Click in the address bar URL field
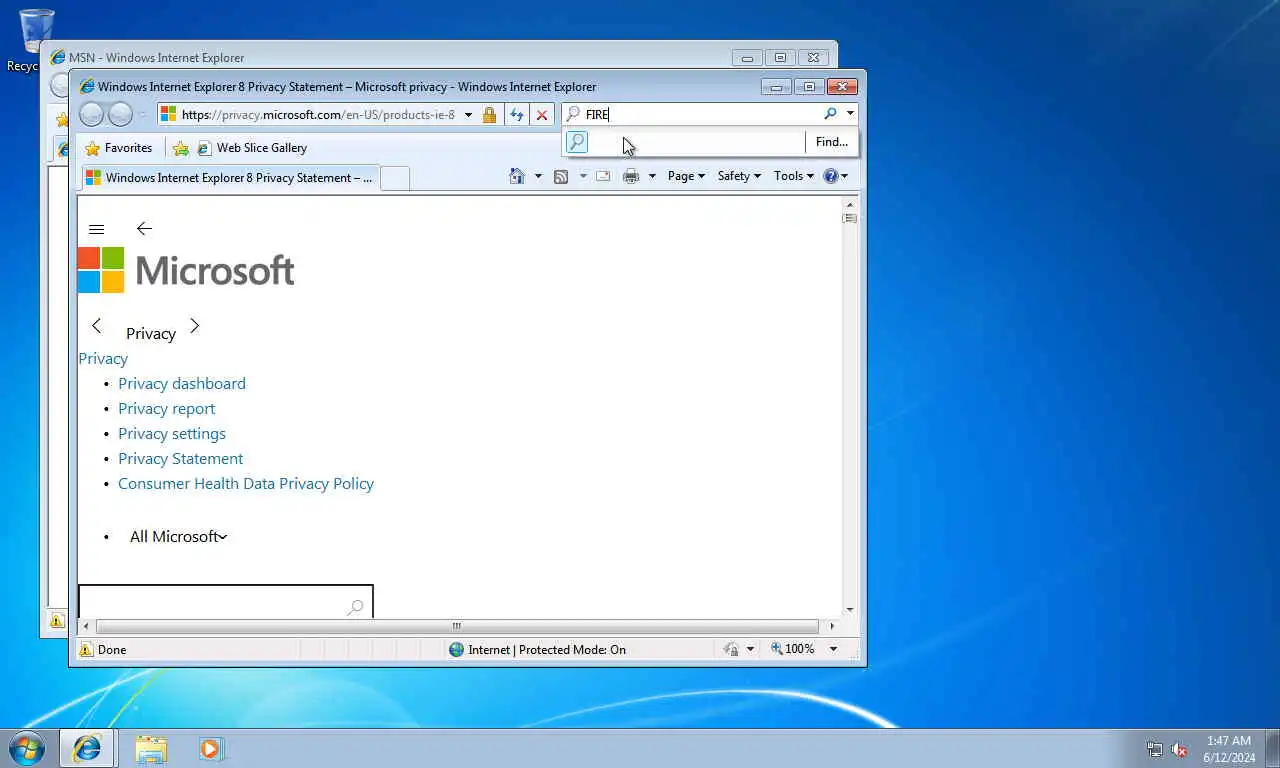This screenshot has height=768, width=1280. [x=318, y=115]
